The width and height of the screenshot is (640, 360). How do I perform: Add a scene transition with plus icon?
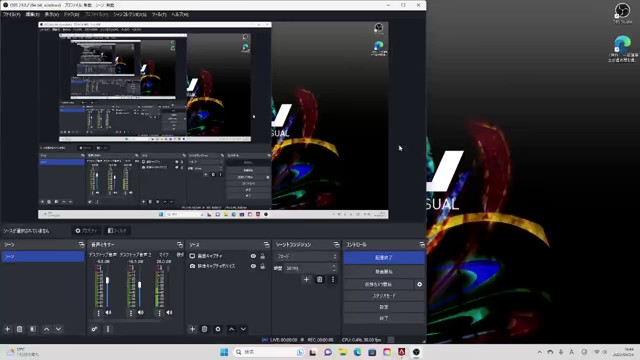(306, 279)
